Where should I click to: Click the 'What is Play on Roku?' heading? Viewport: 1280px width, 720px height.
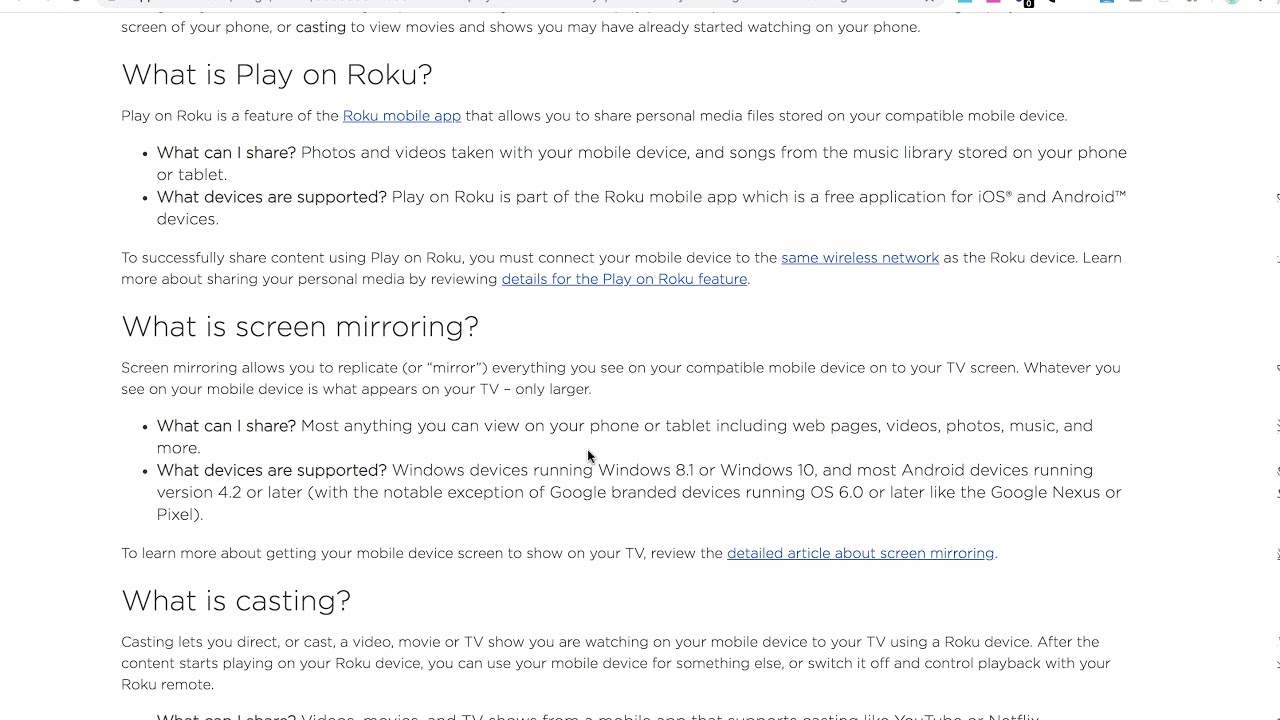pyautogui.click(x=277, y=75)
